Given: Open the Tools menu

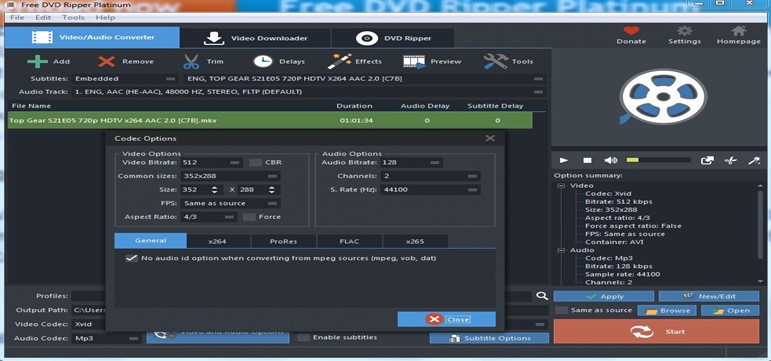Looking at the screenshot, I should (73, 17).
